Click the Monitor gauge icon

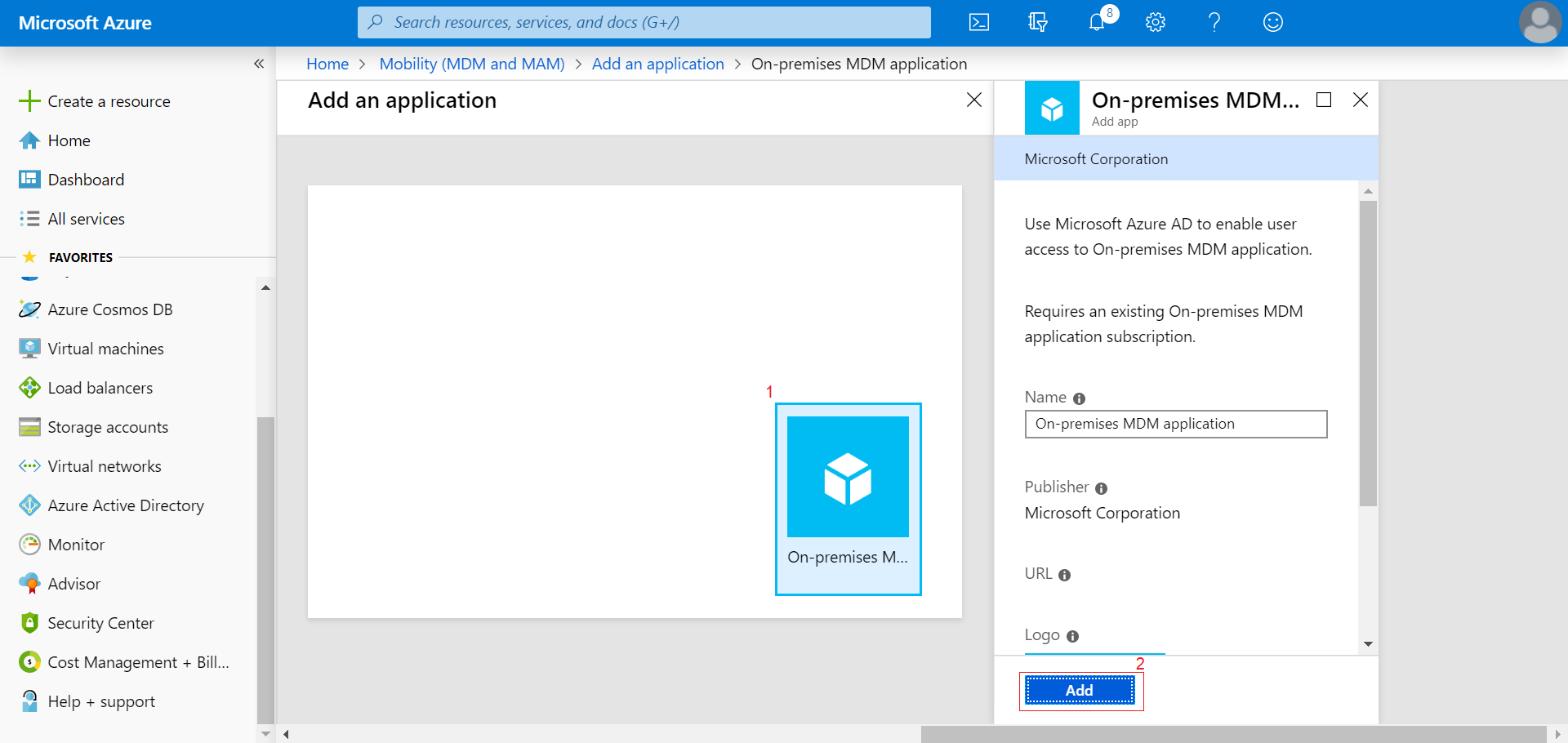[29, 545]
